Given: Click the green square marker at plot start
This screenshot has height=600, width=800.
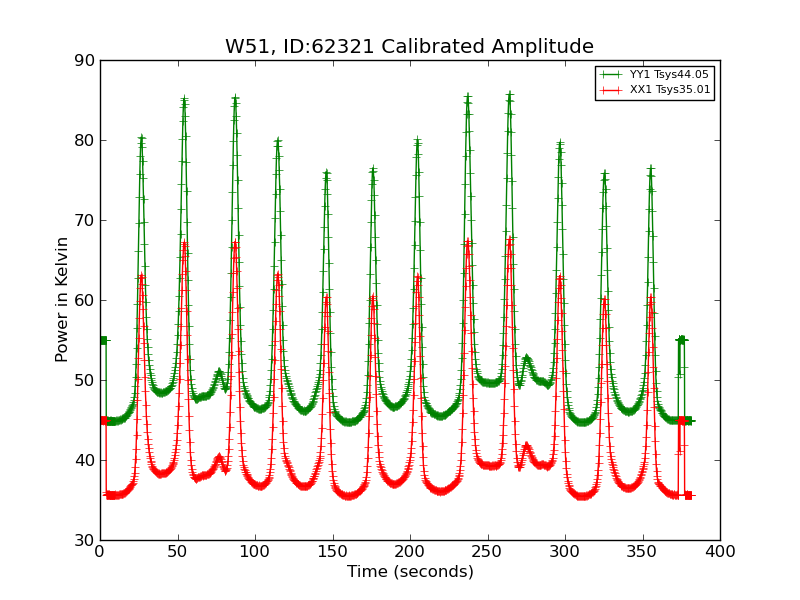Looking at the screenshot, I should click(x=104, y=340).
